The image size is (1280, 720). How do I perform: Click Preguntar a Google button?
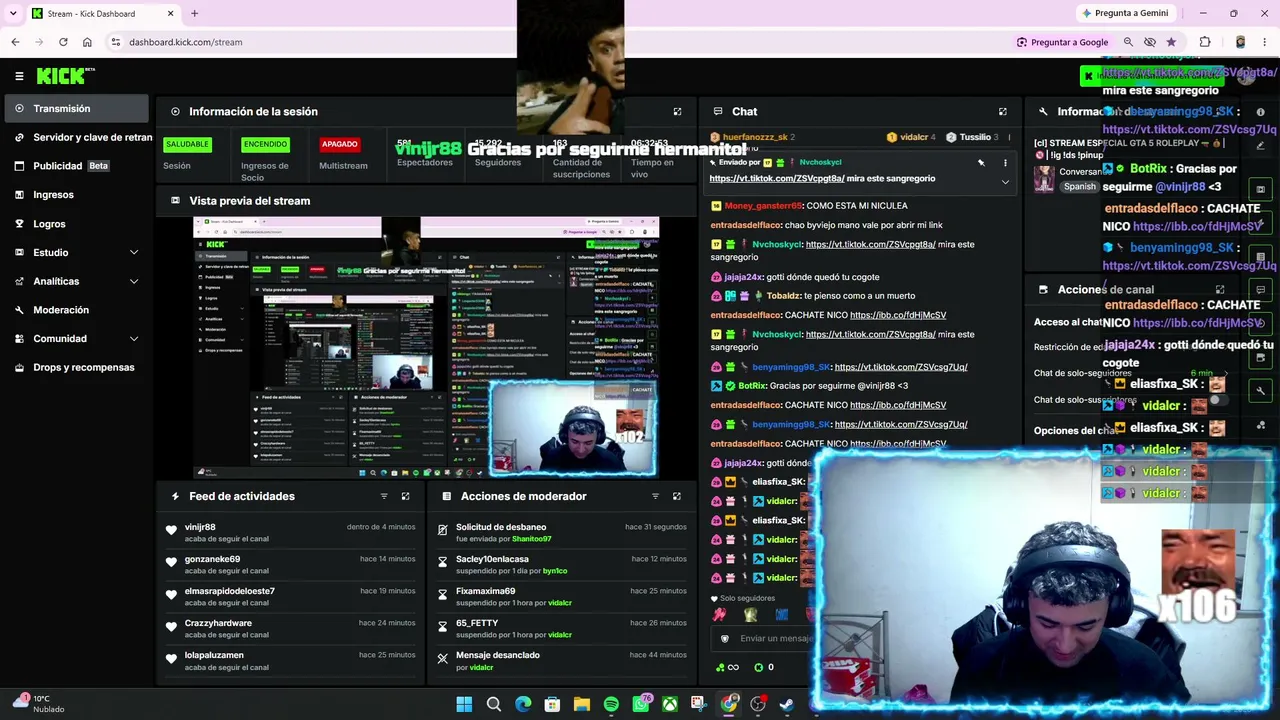coord(1062,42)
